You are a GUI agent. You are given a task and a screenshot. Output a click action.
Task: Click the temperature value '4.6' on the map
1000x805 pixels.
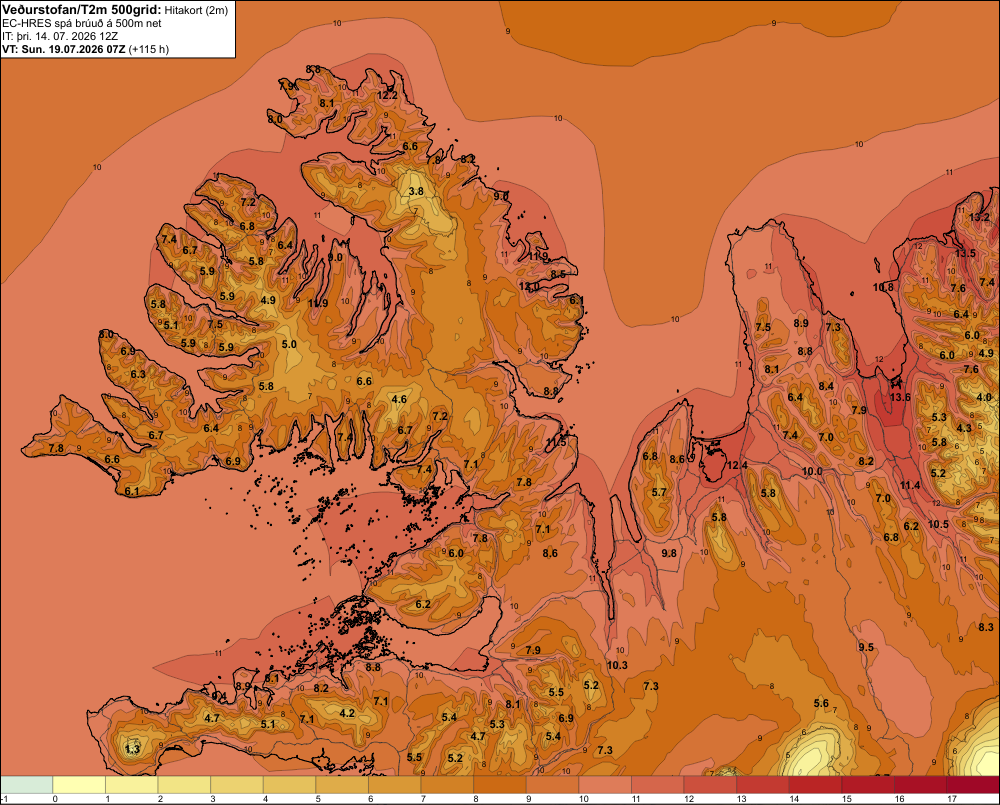click(399, 400)
